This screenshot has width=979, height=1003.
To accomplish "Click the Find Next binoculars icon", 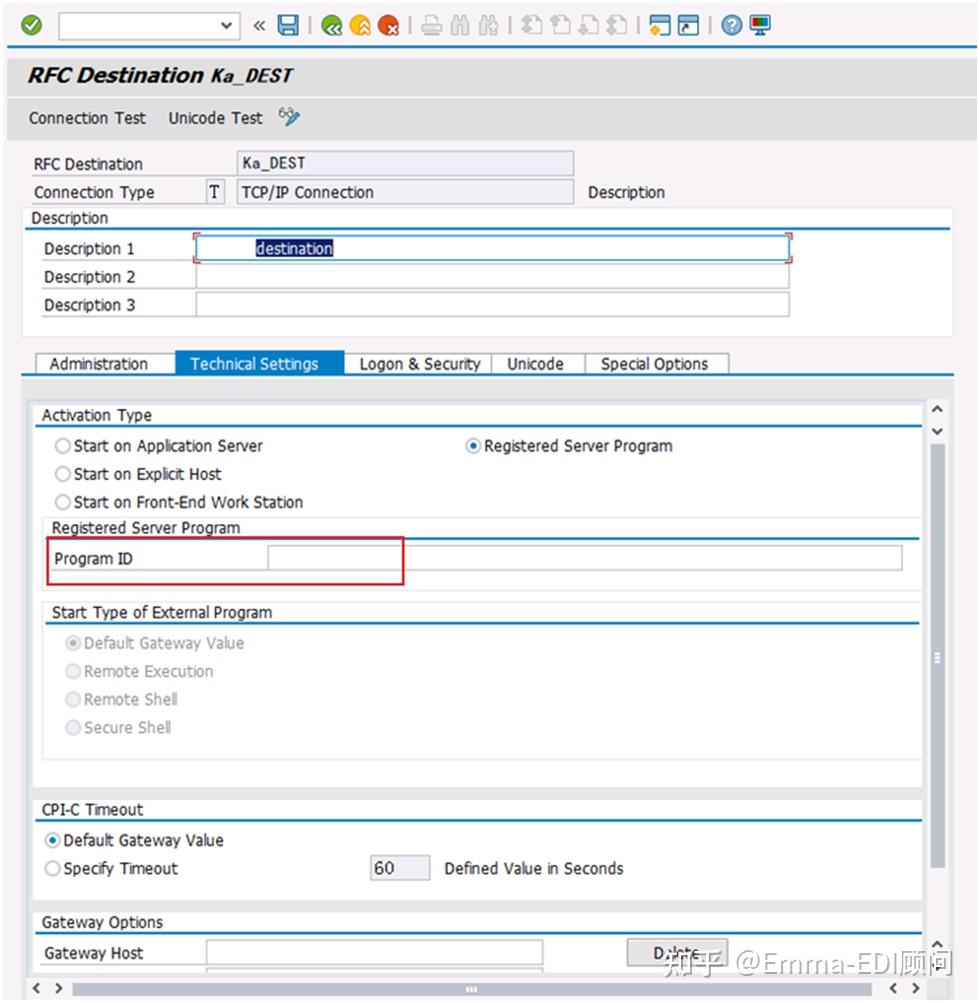I will point(488,26).
